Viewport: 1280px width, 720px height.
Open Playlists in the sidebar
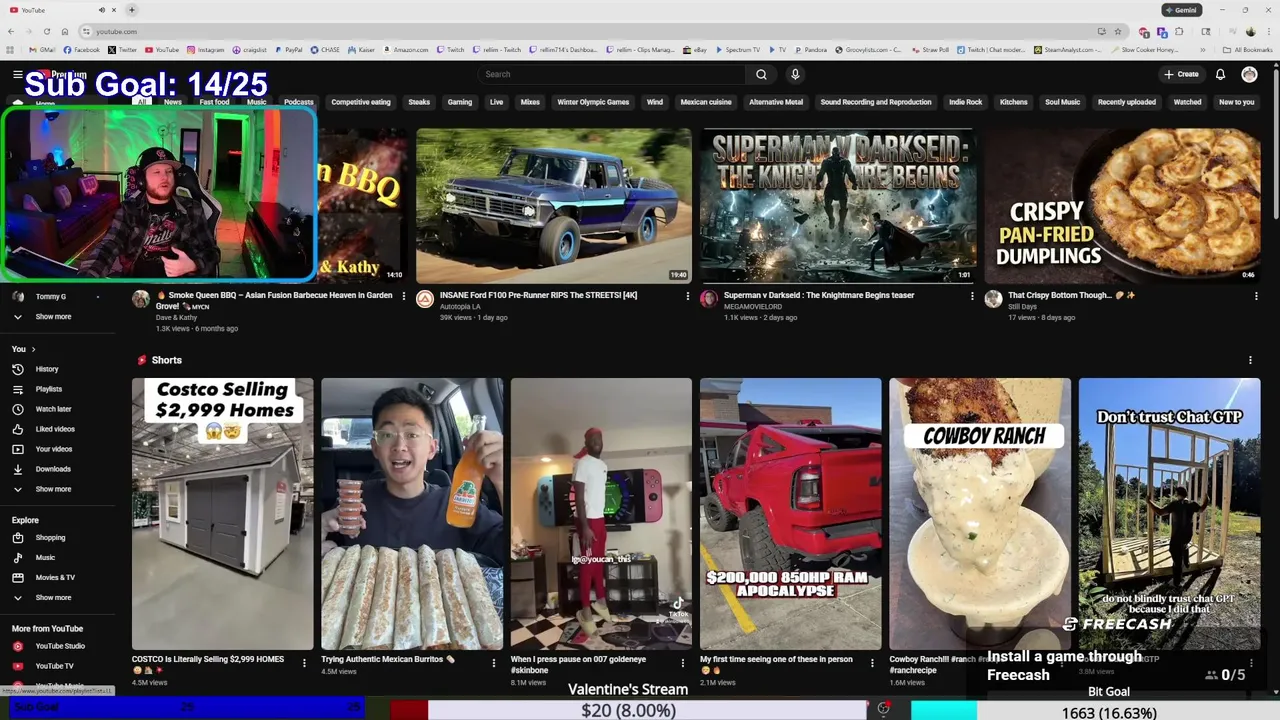point(49,389)
